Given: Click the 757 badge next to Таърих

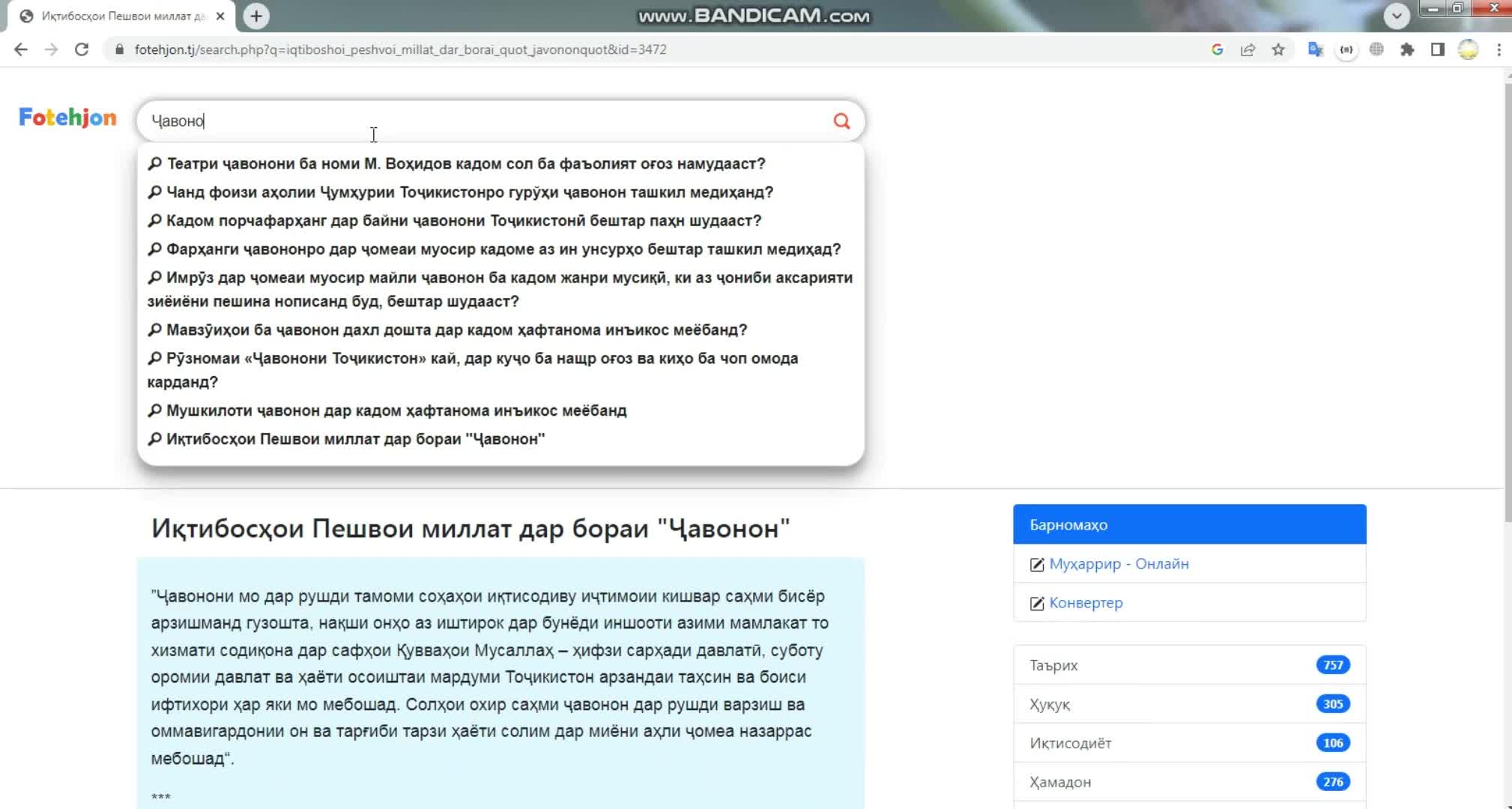Looking at the screenshot, I should (1333, 665).
